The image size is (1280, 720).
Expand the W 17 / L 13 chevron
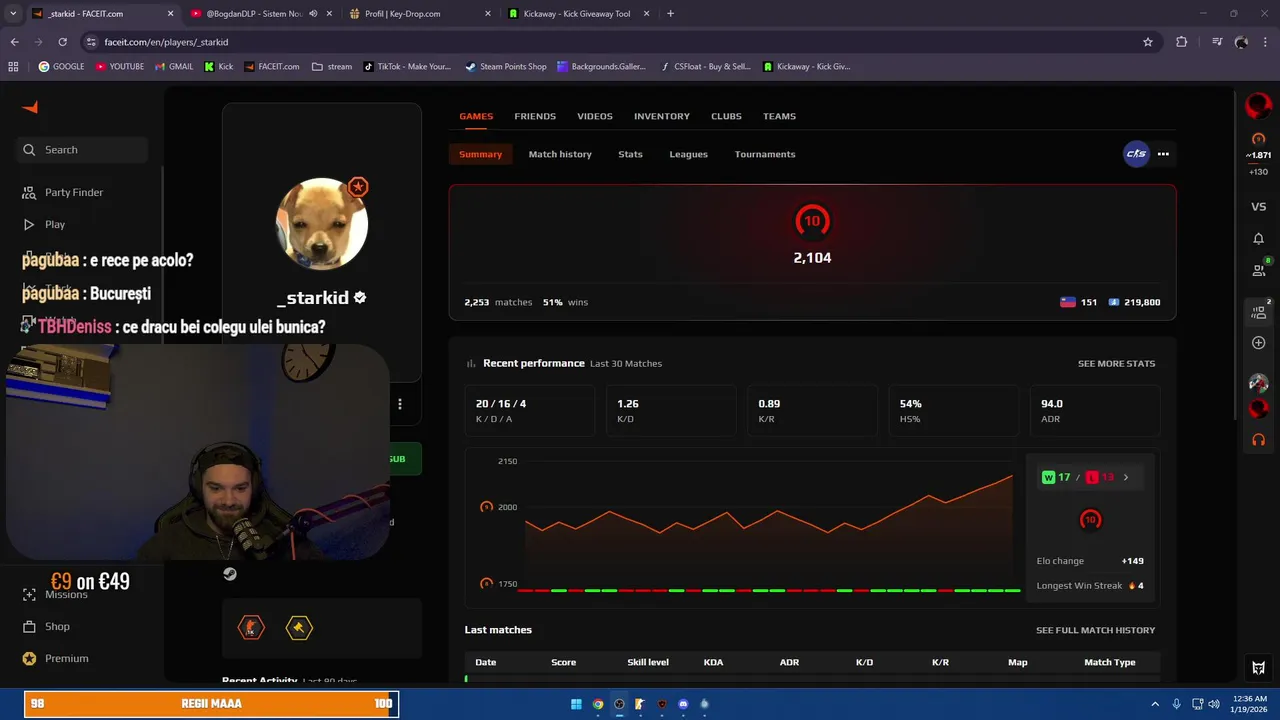(1126, 477)
